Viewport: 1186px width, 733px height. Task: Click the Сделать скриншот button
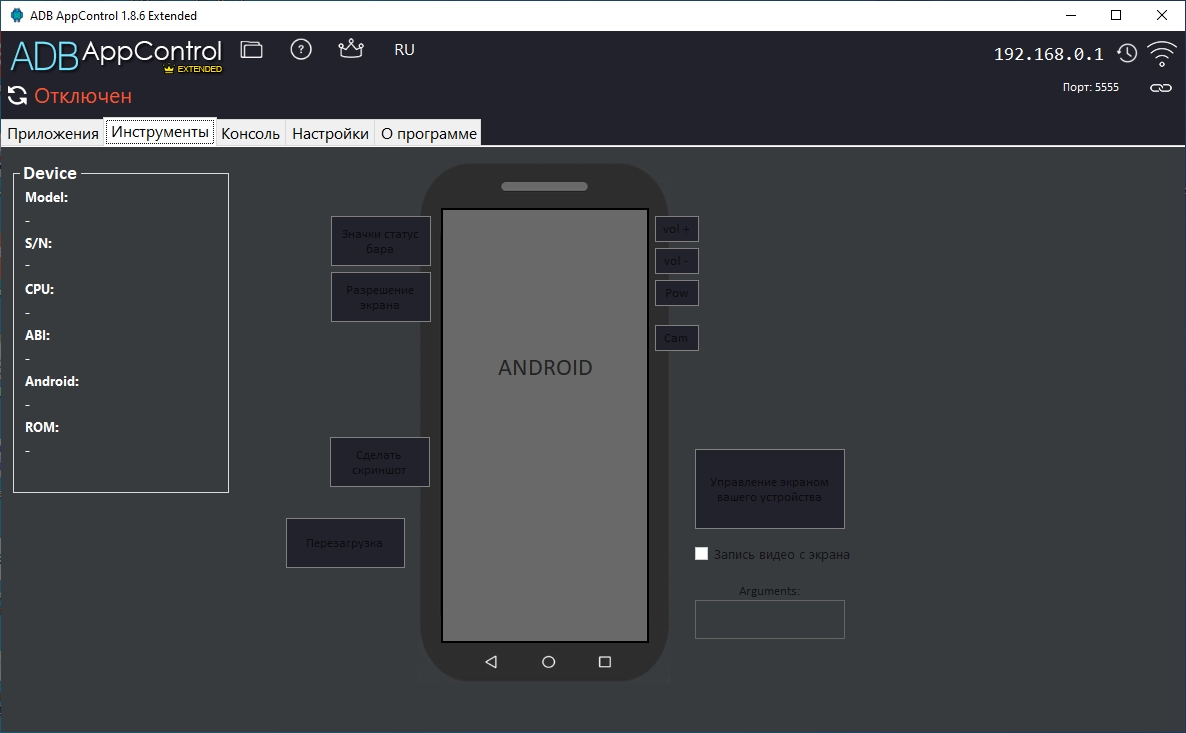[x=380, y=462]
